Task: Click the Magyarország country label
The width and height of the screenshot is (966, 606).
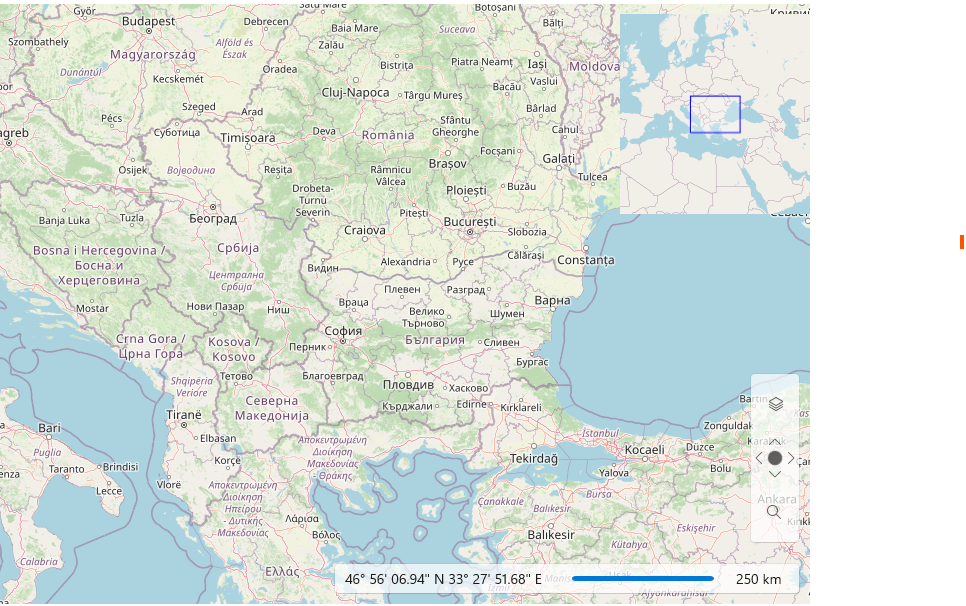Action: pos(153,55)
